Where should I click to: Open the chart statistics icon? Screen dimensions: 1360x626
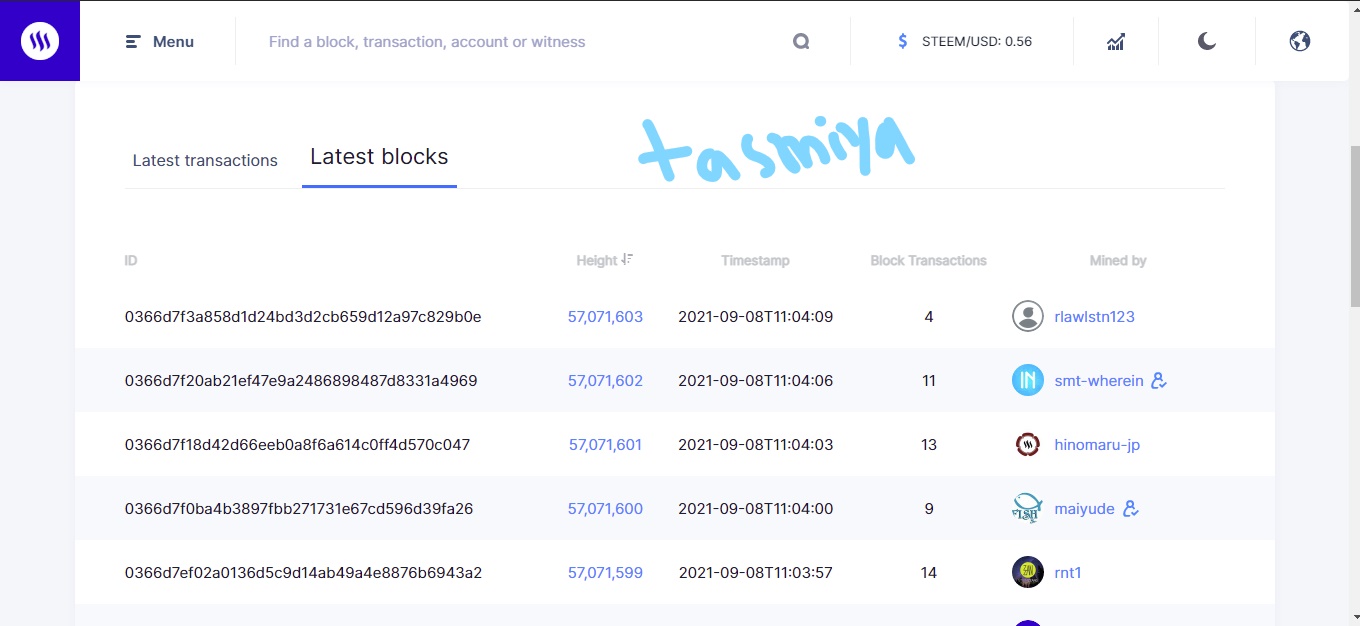pyautogui.click(x=1116, y=42)
